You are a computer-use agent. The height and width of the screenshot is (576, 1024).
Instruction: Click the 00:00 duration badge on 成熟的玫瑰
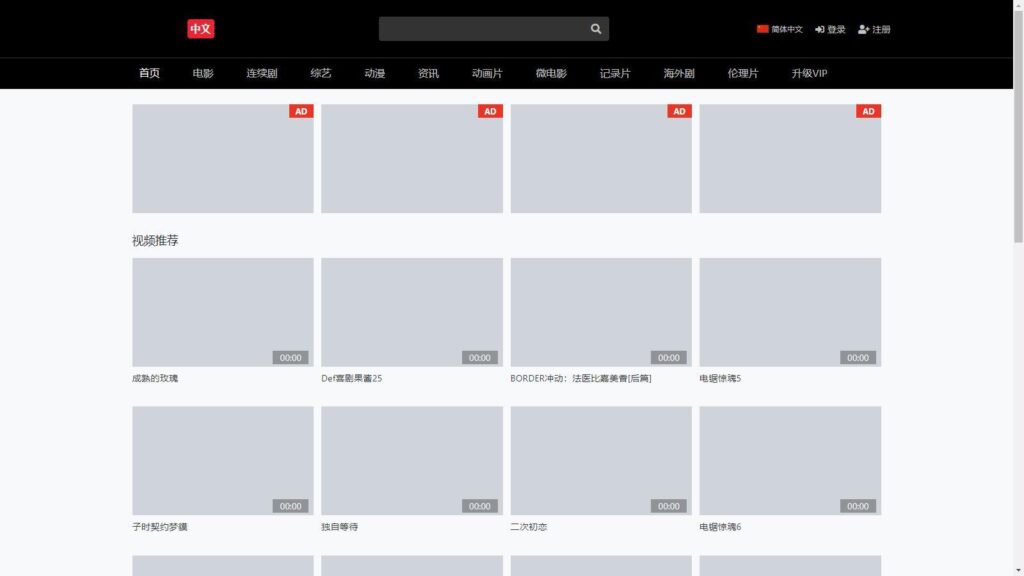[x=291, y=357]
